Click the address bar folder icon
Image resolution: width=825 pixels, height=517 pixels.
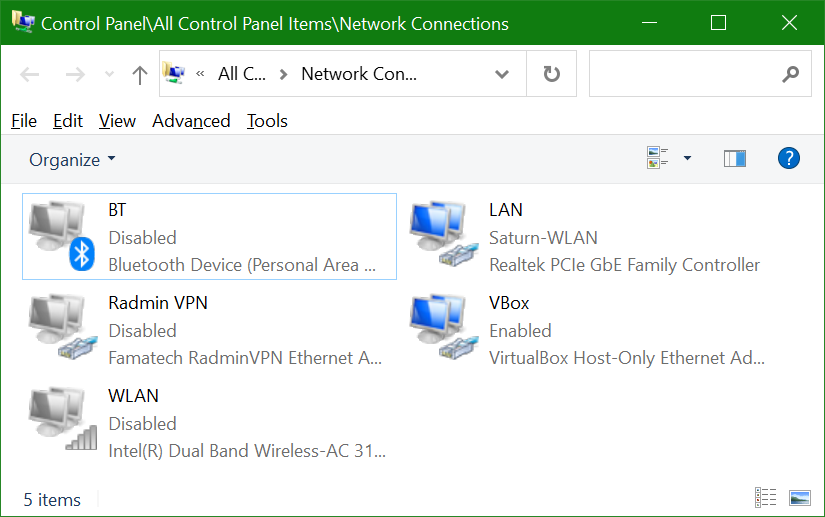[174, 73]
